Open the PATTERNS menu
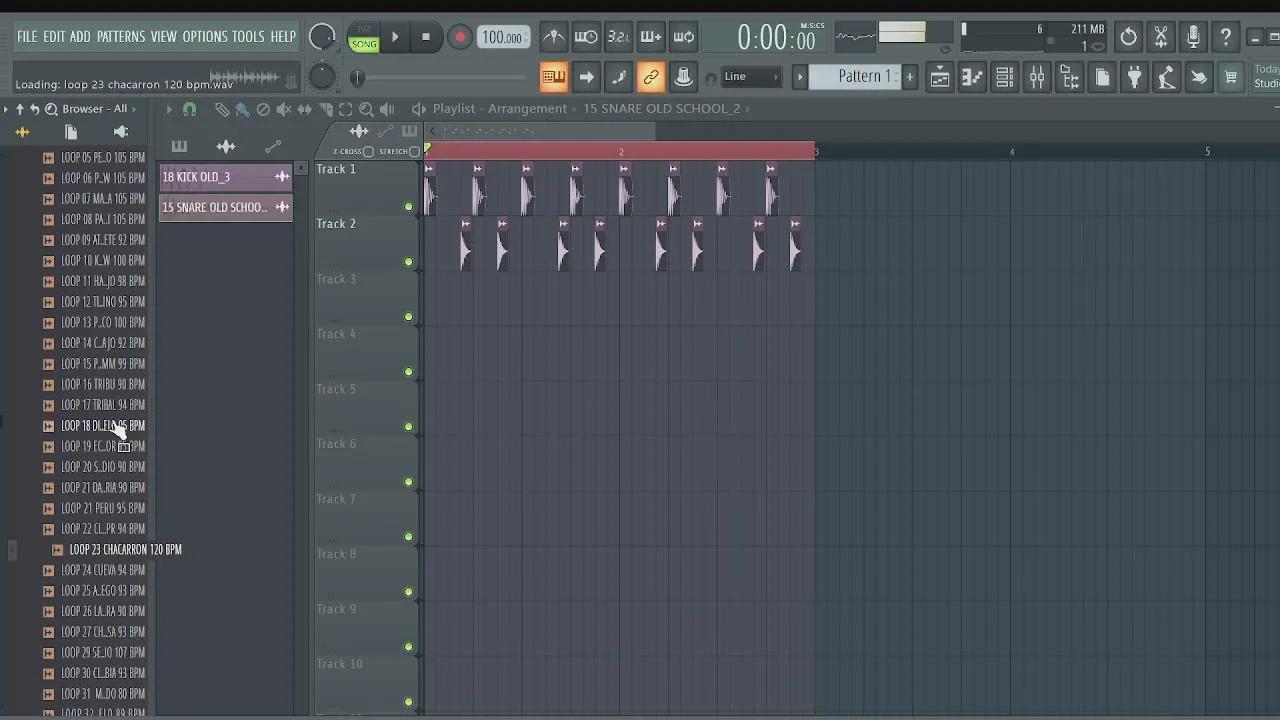Image resolution: width=1280 pixels, height=720 pixels. click(x=120, y=37)
